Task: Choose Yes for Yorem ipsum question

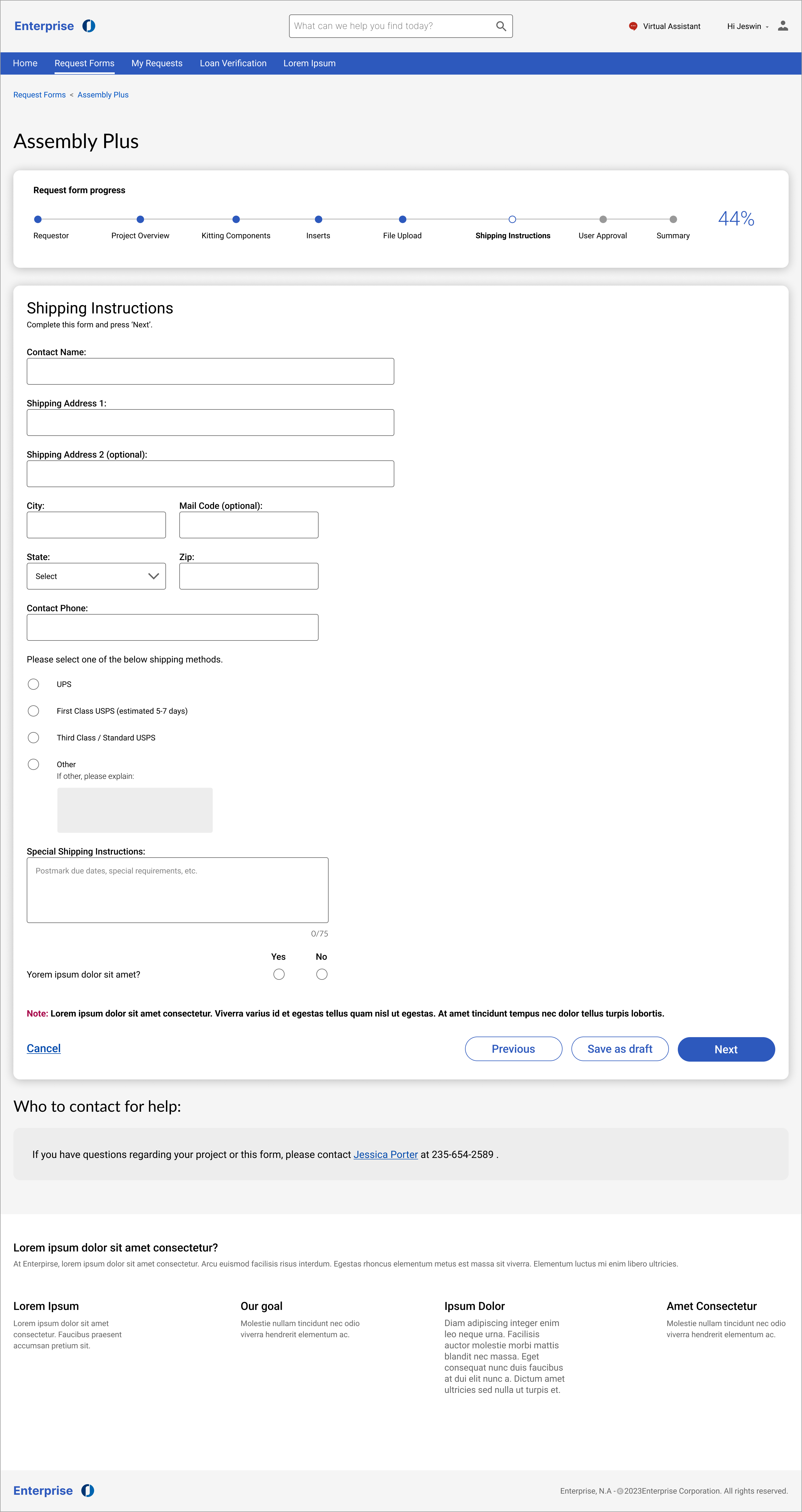Action: click(x=279, y=974)
